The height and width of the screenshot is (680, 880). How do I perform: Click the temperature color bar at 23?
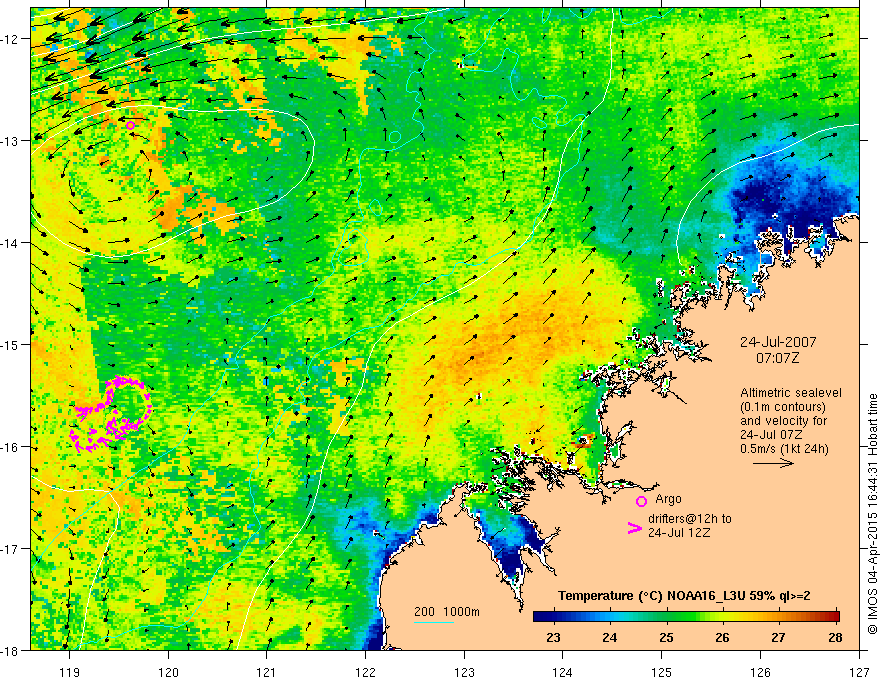[554, 616]
